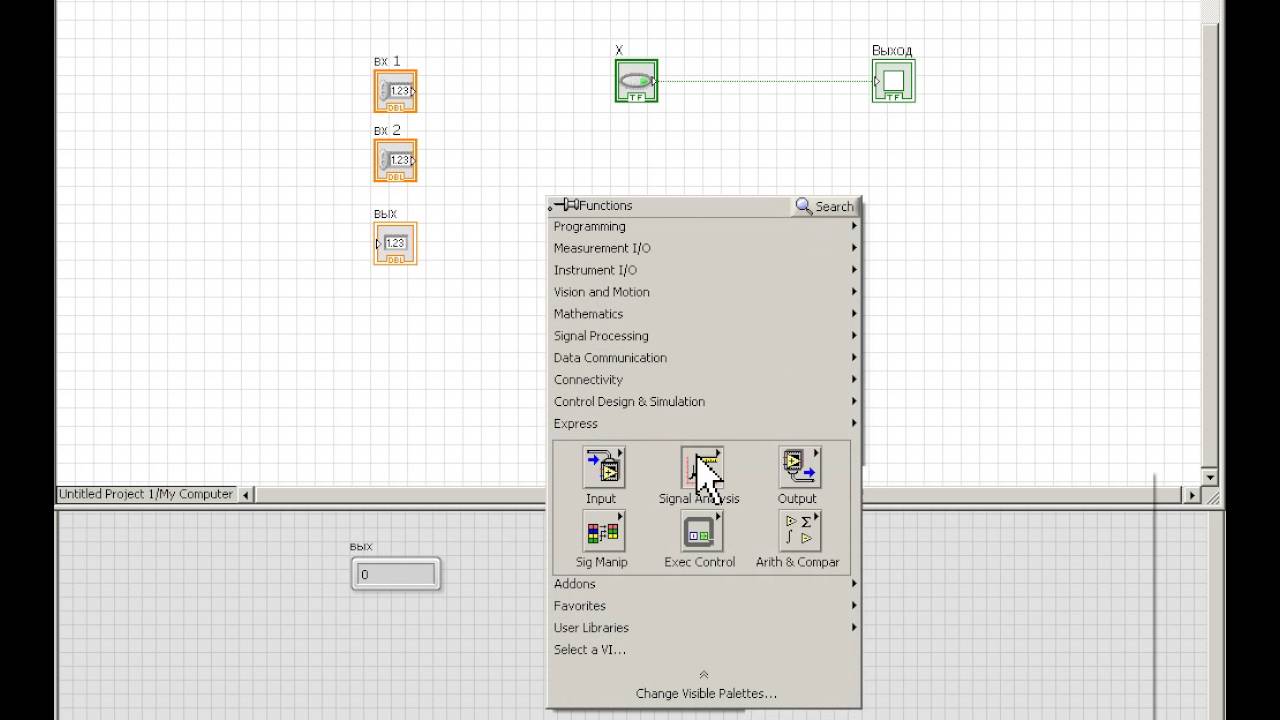Open the Connectivity category
Screen dimensions: 1280x720
click(705, 380)
